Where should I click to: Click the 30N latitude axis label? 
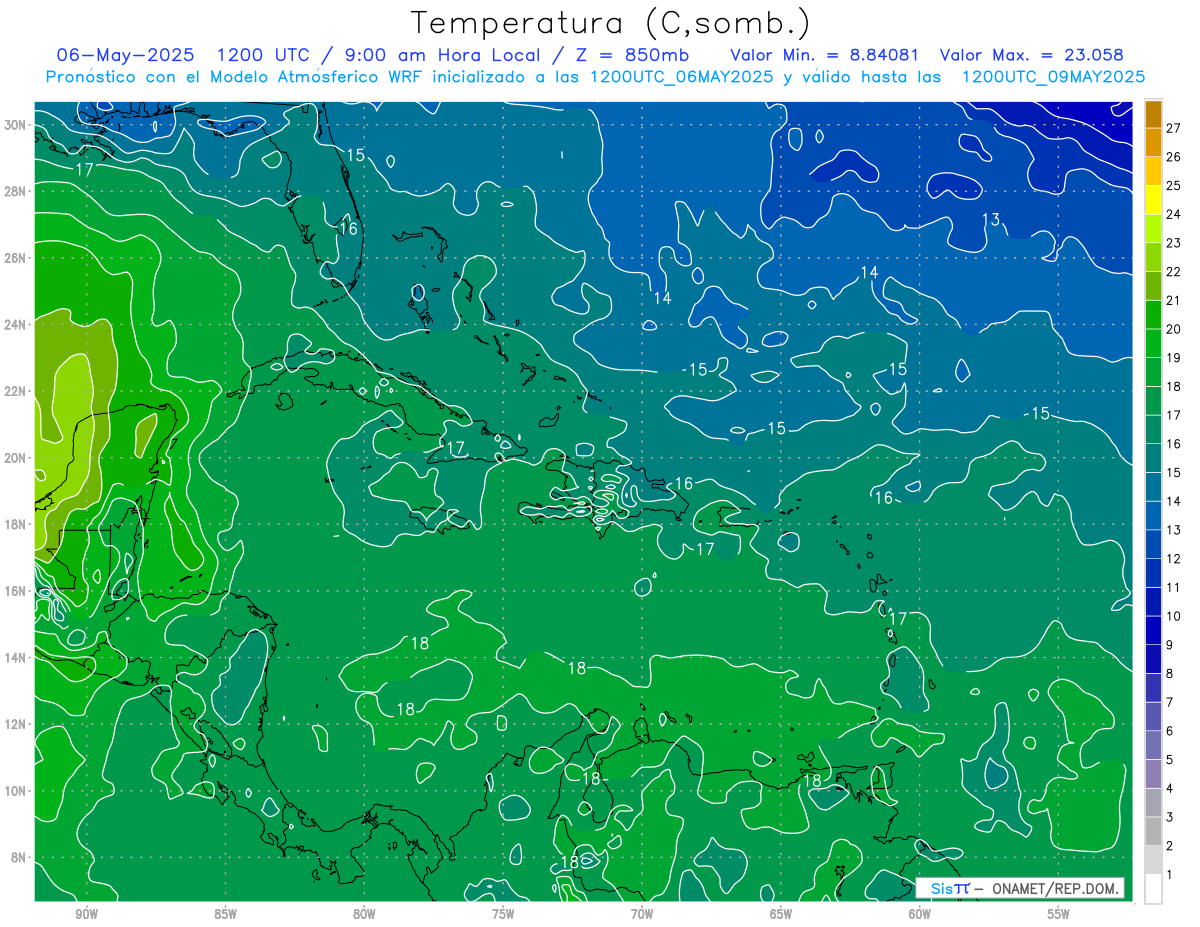pos(16,125)
